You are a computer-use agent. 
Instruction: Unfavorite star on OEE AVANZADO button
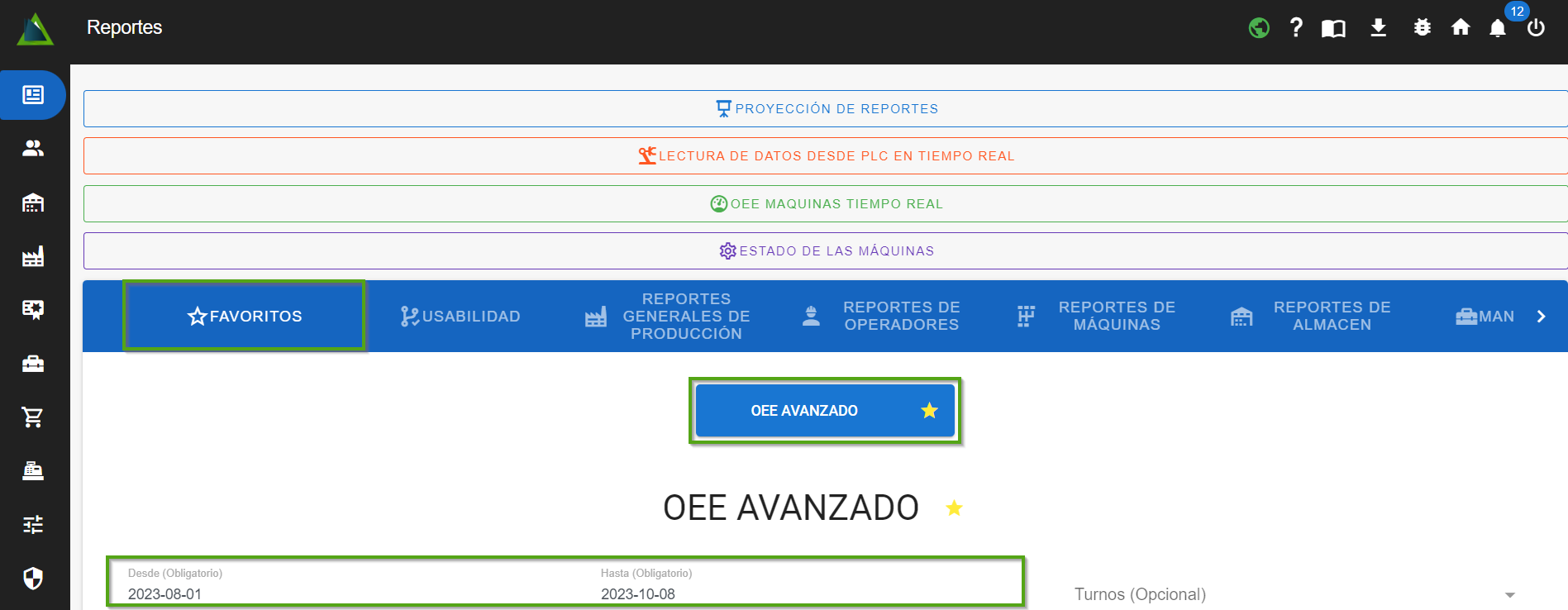929,411
